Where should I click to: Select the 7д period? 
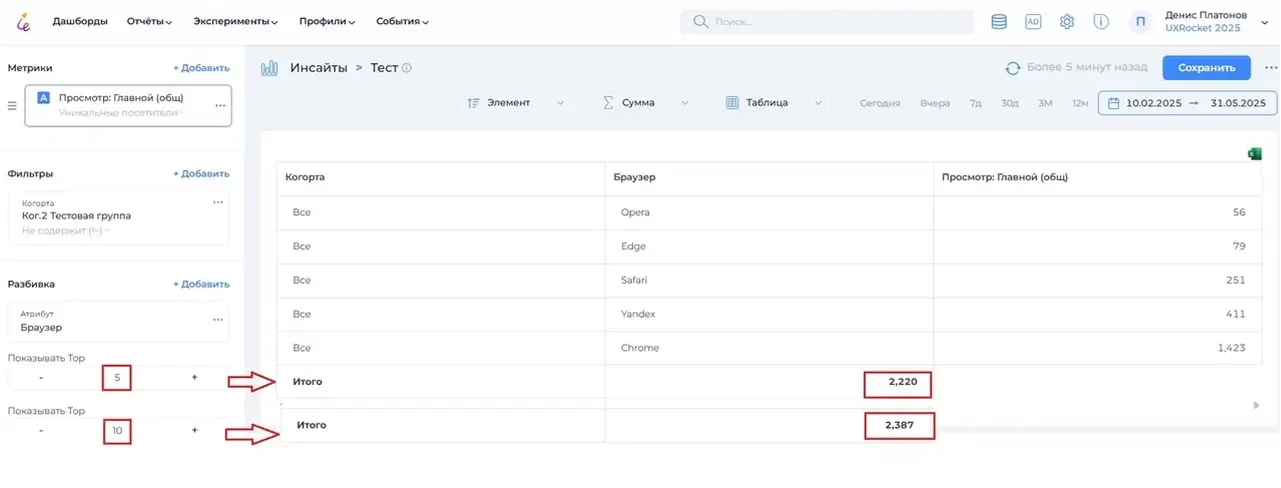pos(975,103)
